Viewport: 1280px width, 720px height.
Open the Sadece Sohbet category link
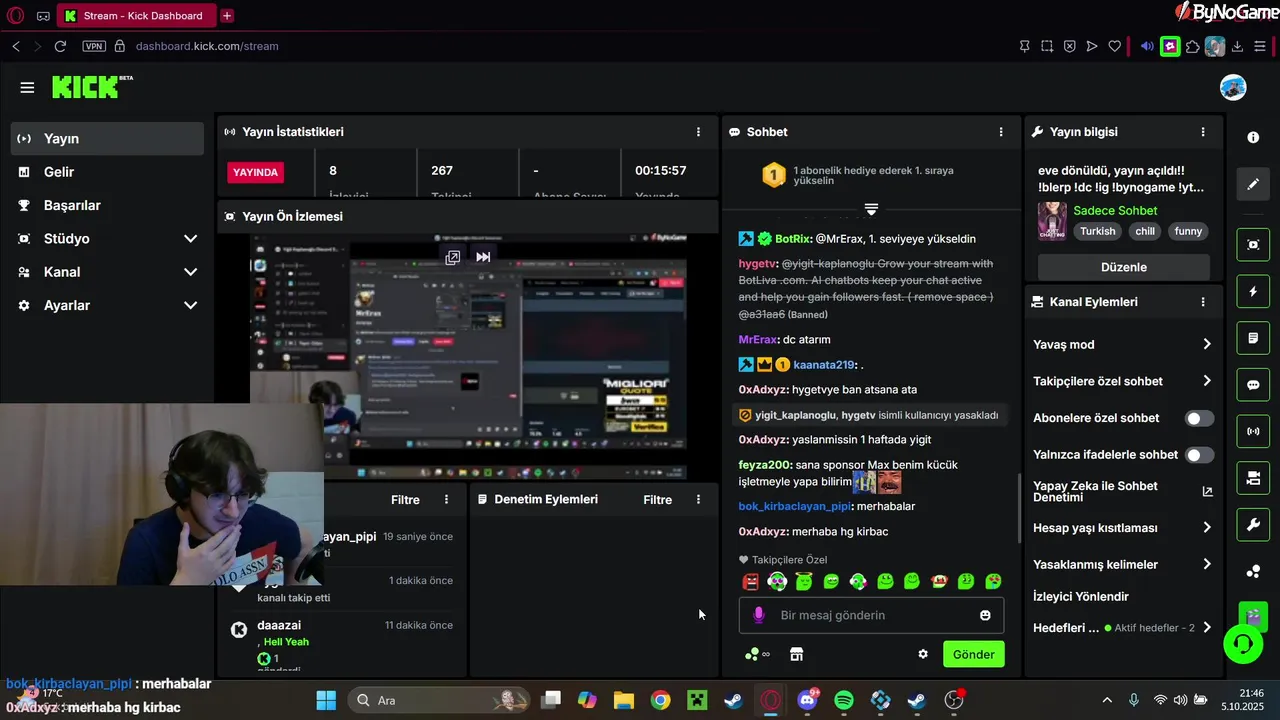[1115, 210]
